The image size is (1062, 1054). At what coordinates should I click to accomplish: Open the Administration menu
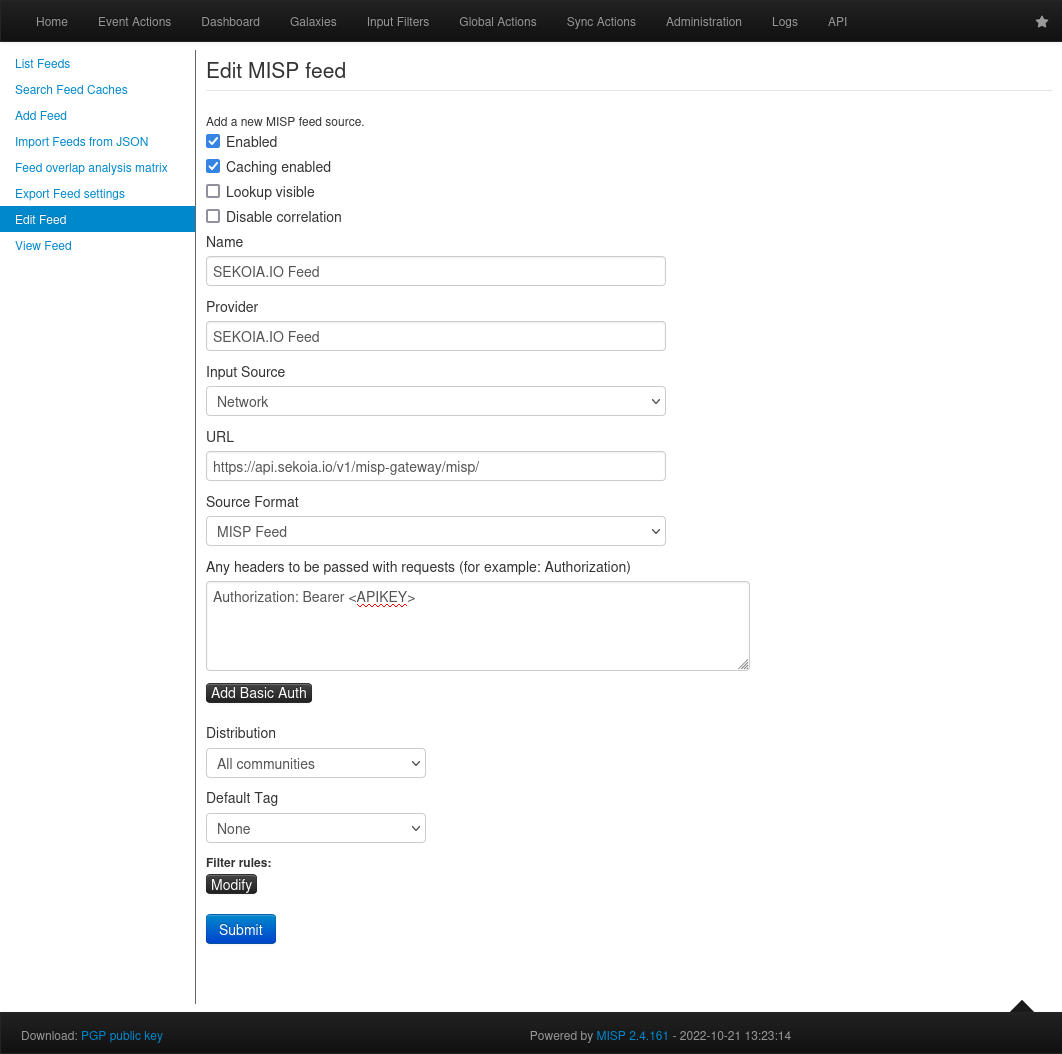coord(703,21)
